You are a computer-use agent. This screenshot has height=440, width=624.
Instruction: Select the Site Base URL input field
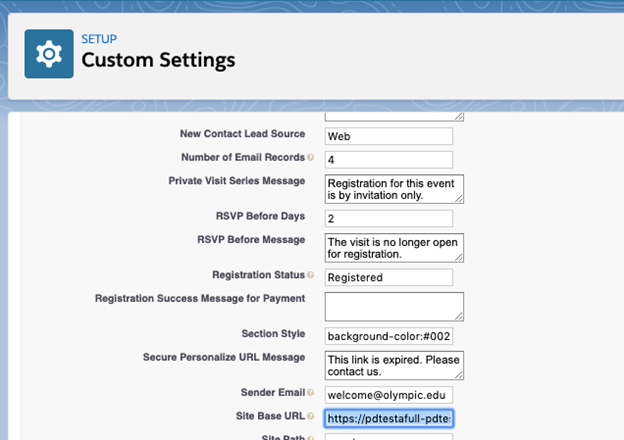(388, 418)
